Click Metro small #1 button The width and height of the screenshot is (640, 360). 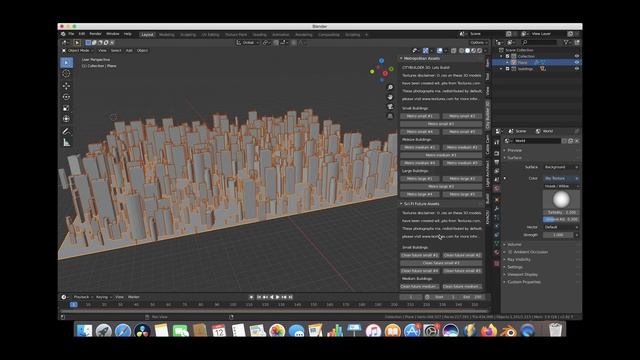pyautogui.click(x=420, y=116)
